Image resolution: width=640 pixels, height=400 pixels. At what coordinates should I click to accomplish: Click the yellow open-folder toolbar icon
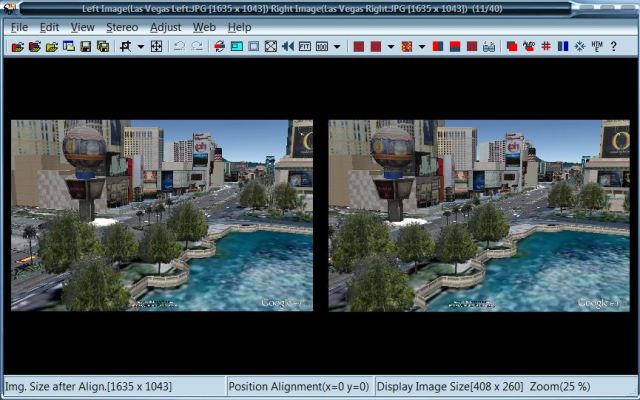pyautogui.click(x=52, y=47)
